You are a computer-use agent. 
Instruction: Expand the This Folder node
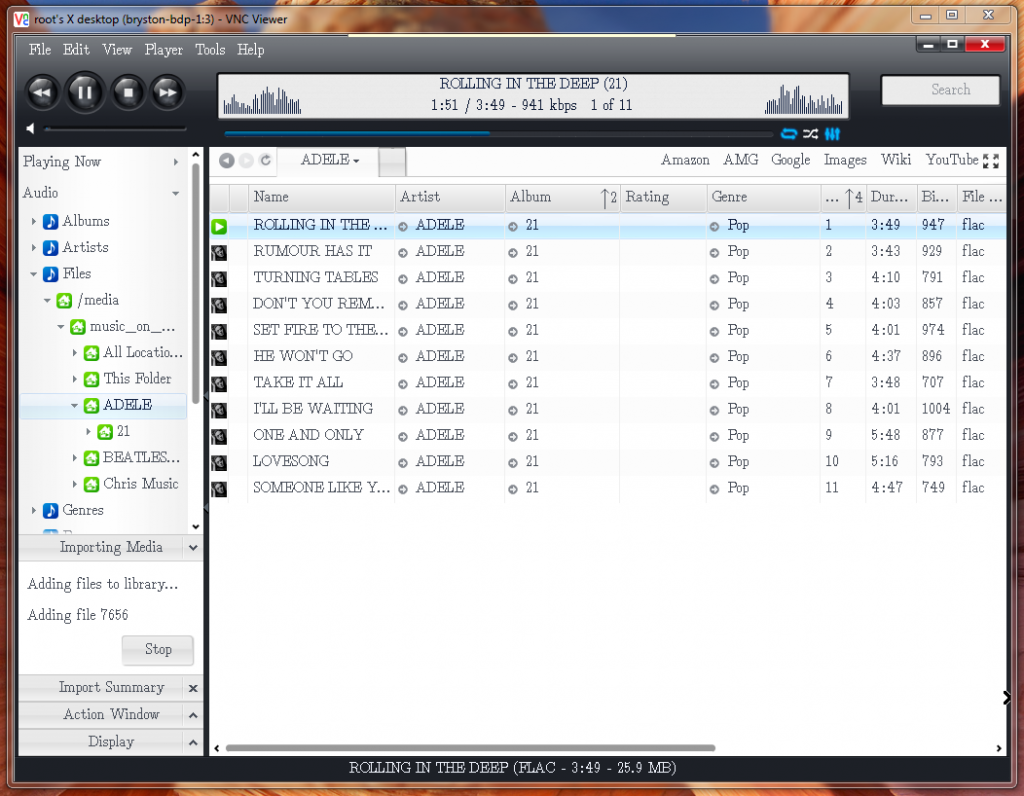click(x=74, y=379)
